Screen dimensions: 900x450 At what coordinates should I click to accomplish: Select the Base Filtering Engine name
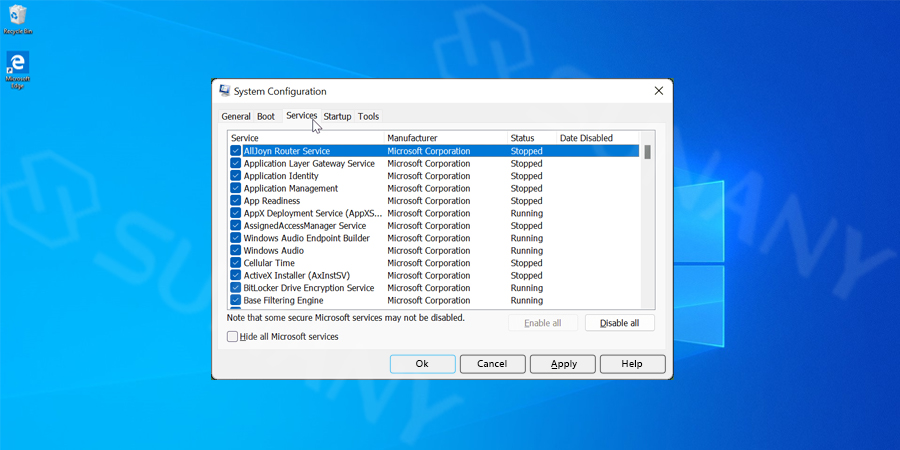pyautogui.click(x=283, y=300)
